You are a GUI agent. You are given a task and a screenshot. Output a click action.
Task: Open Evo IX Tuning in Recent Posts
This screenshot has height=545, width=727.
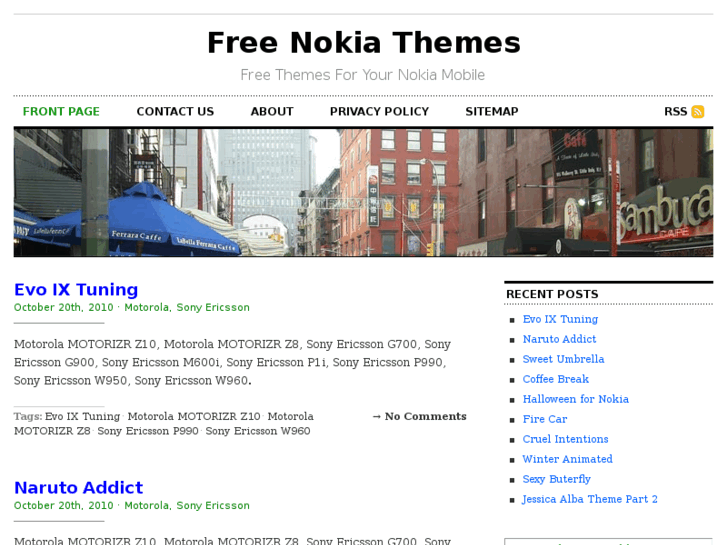click(x=560, y=320)
